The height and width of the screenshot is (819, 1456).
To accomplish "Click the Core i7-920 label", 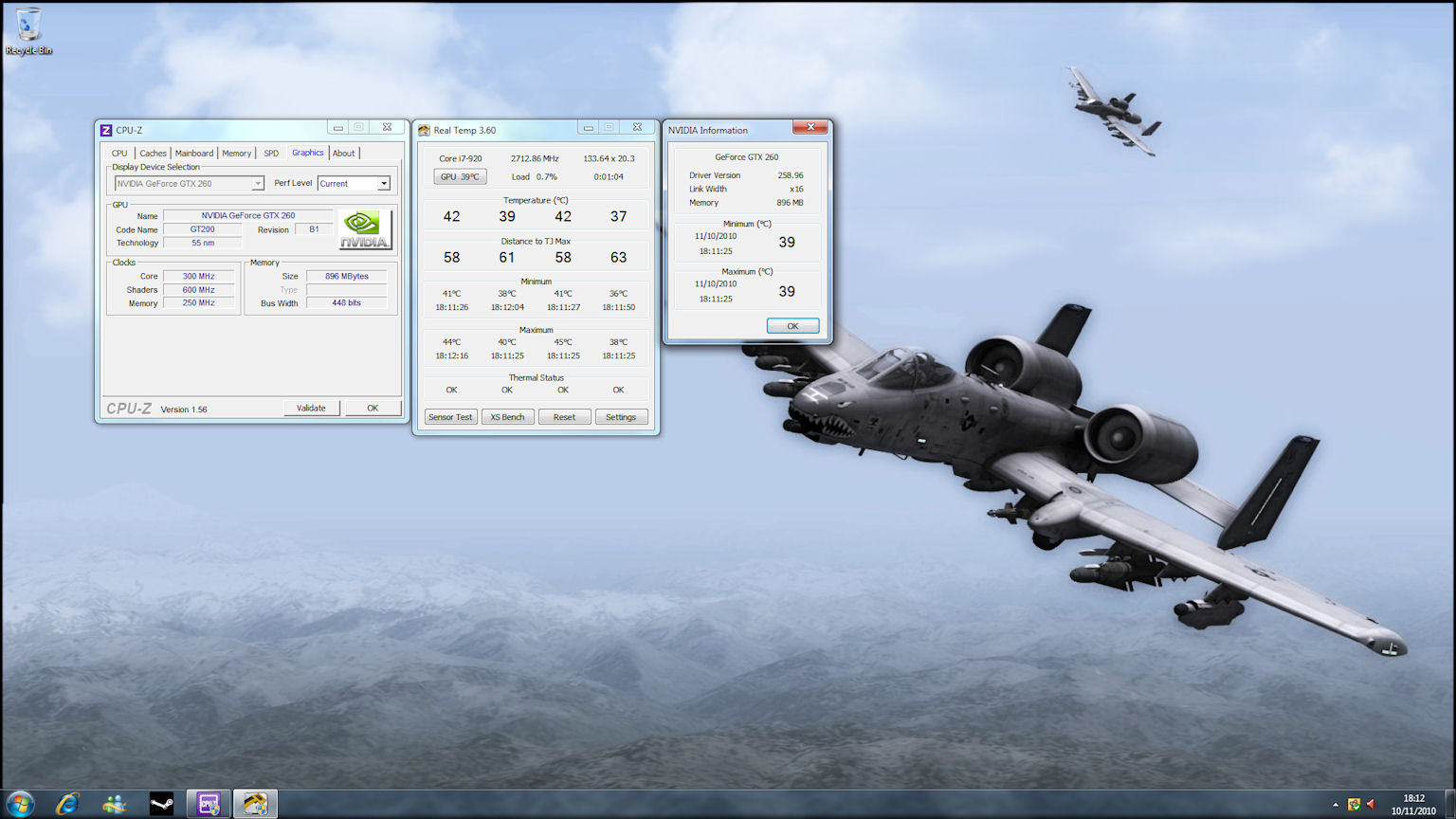I will [x=460, y=158].
